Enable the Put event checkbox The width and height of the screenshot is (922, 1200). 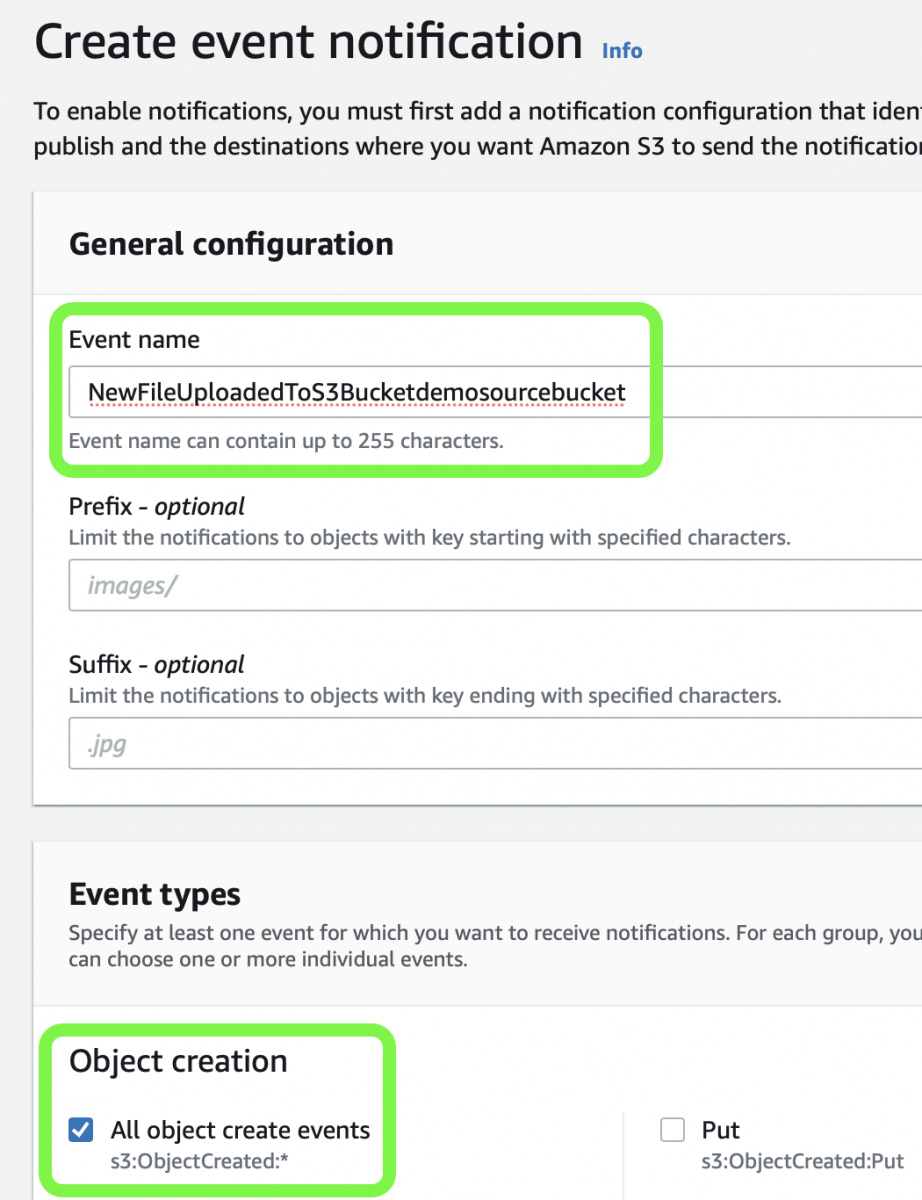(x=673, y=1130)
